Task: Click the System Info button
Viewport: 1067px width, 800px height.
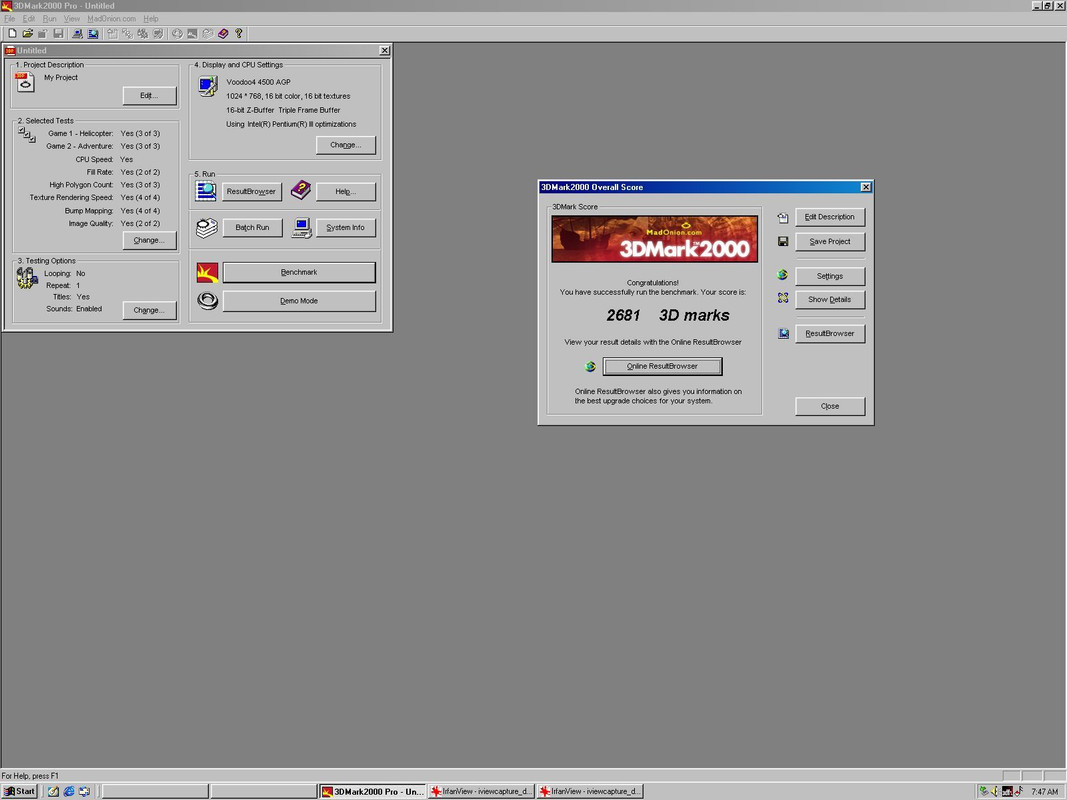Action: click(x=346, y=228)
